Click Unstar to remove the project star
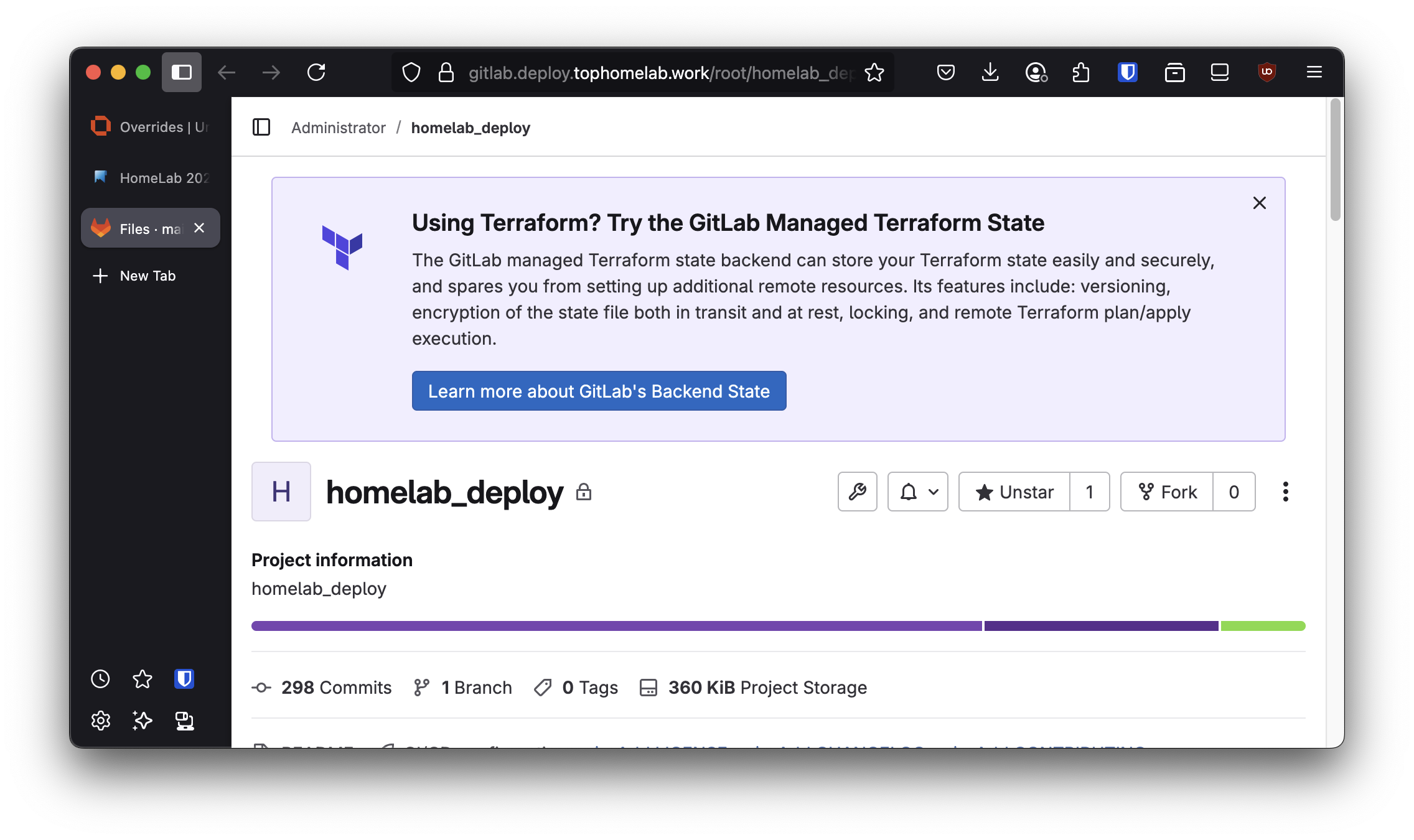The height and width of the screenshot is (840, 1414). (1014, 492)
